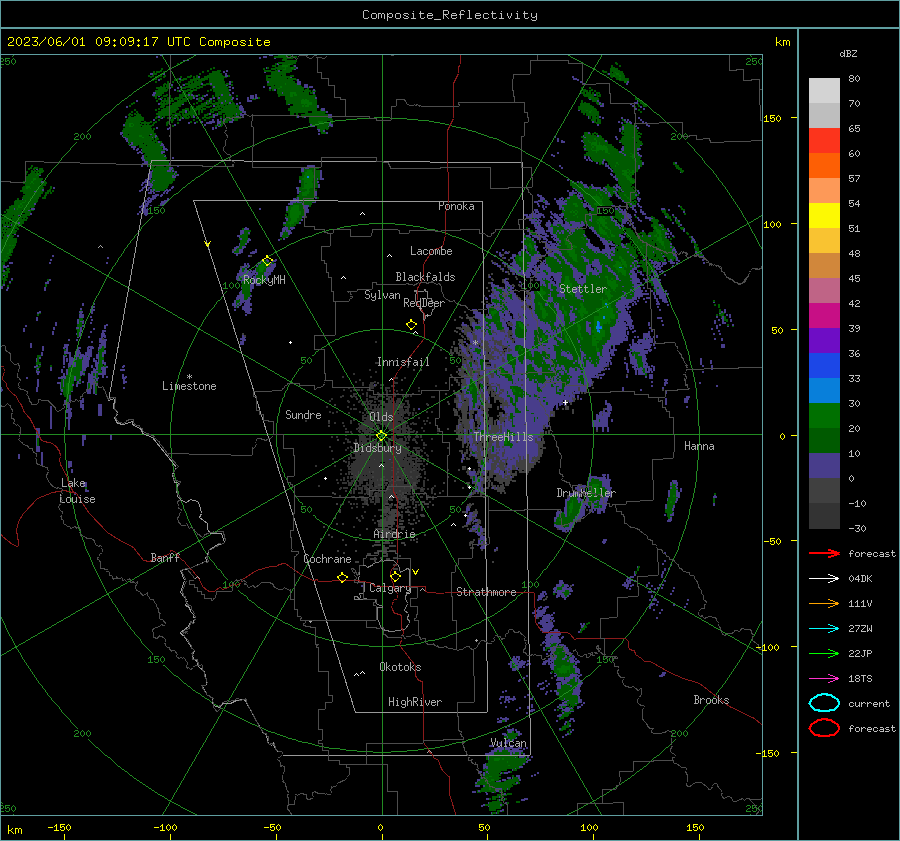Click the cyan 27ZW arrow icon
The image size is (900, 841).
(x=824, y=629)
